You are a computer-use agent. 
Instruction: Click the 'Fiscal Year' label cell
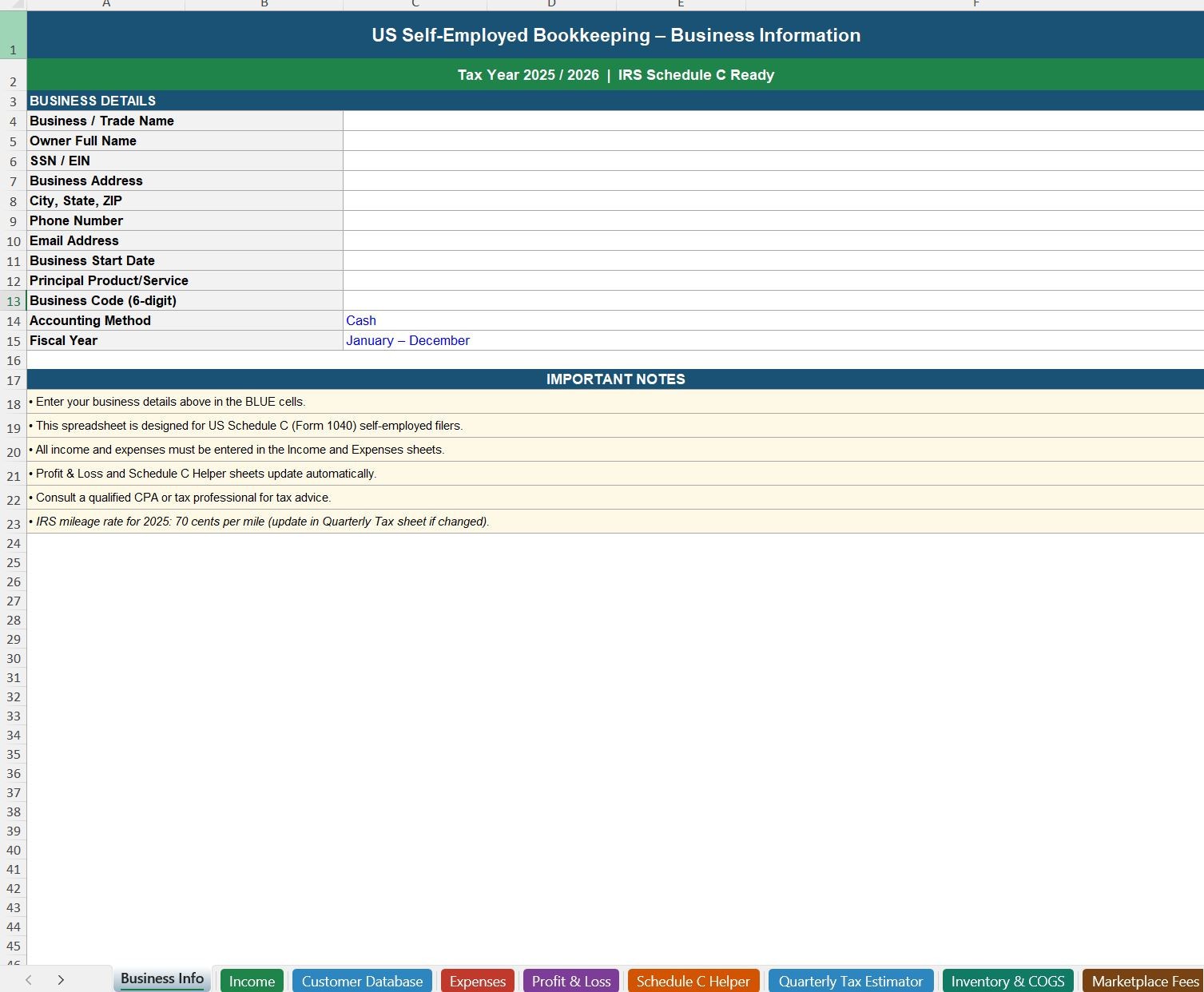coord(185,340)
